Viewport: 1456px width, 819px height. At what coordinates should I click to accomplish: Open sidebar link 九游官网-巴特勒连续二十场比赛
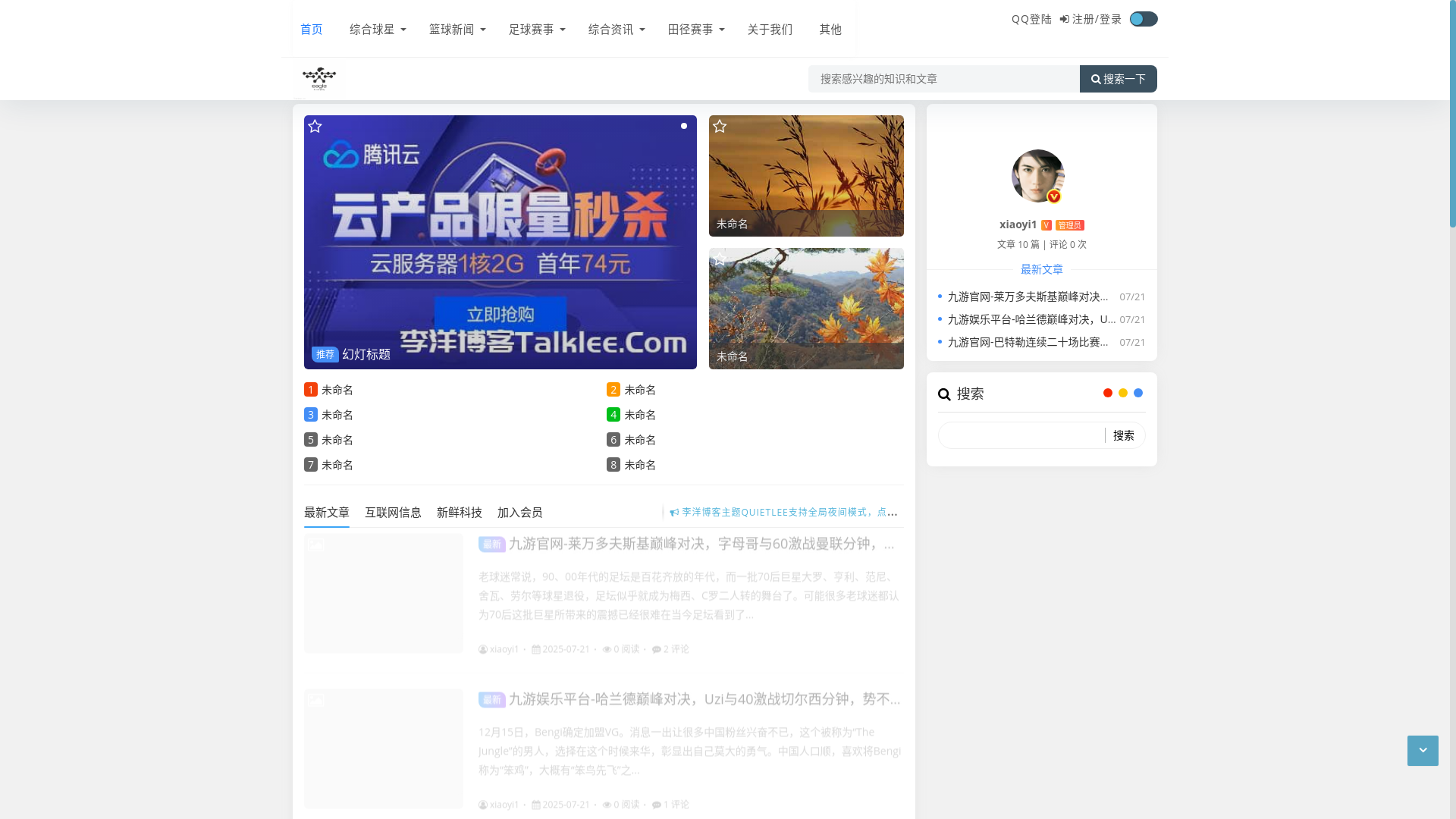coord(1028,343)
